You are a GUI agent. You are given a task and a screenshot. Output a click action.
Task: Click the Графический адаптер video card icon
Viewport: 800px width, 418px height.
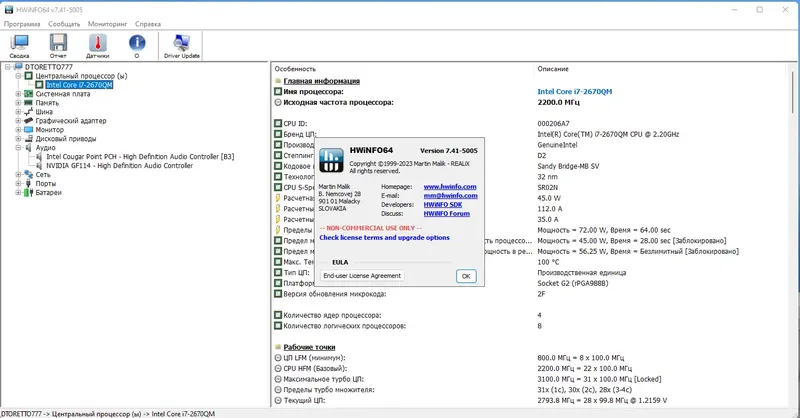pos(29,120)
